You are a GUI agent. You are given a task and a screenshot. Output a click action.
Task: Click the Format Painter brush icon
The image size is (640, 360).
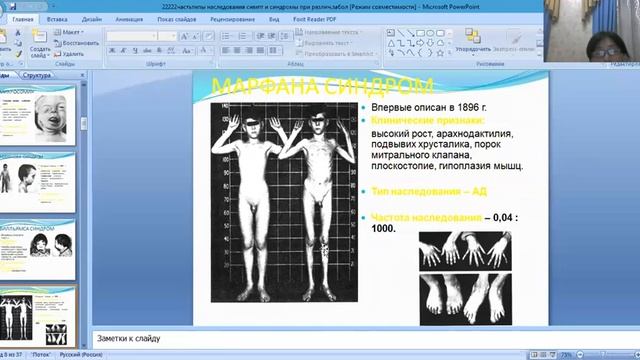pyautogui.click(x=18, y=53)
